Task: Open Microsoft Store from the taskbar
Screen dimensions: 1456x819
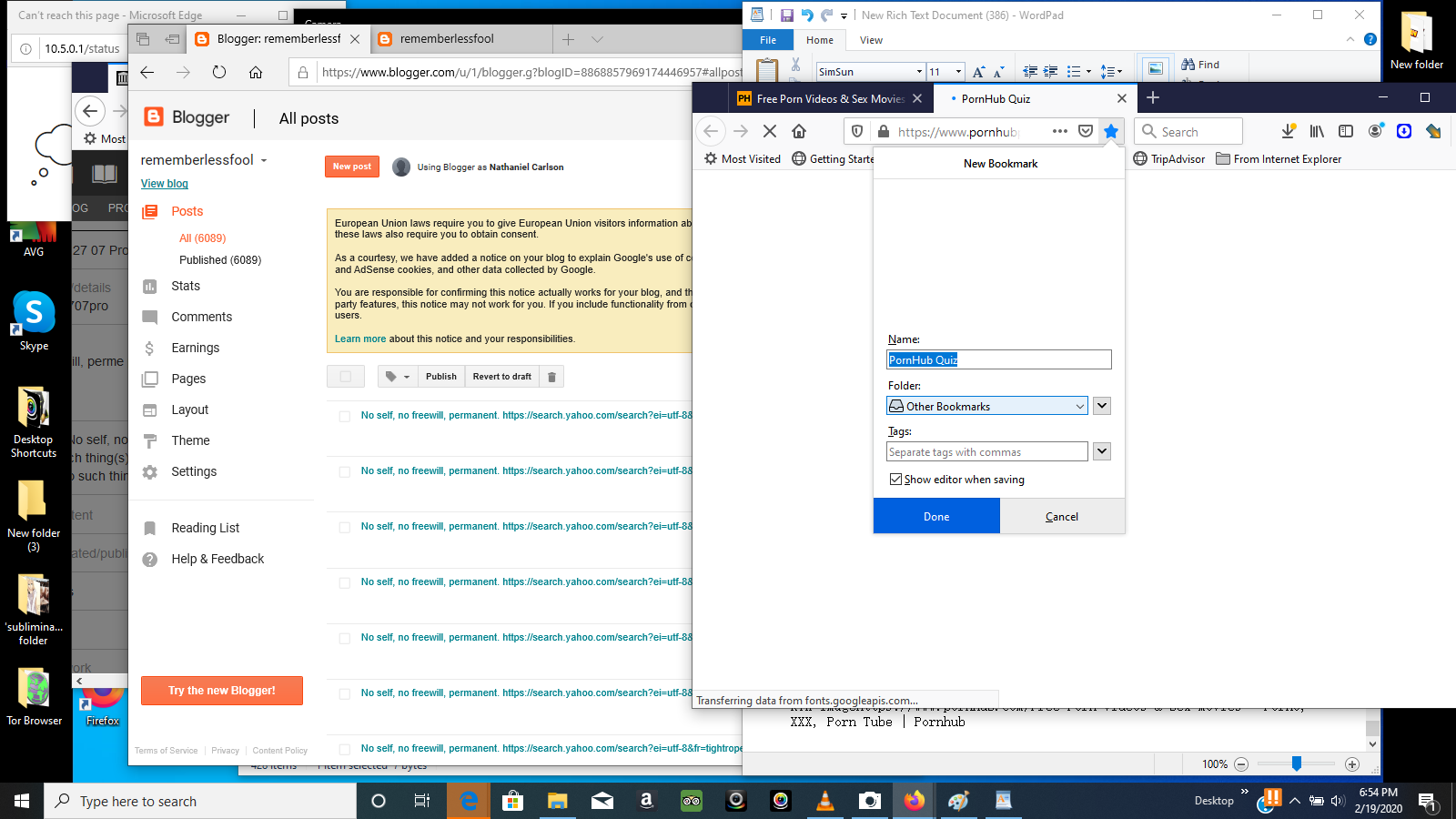Action: coord(513,801)
